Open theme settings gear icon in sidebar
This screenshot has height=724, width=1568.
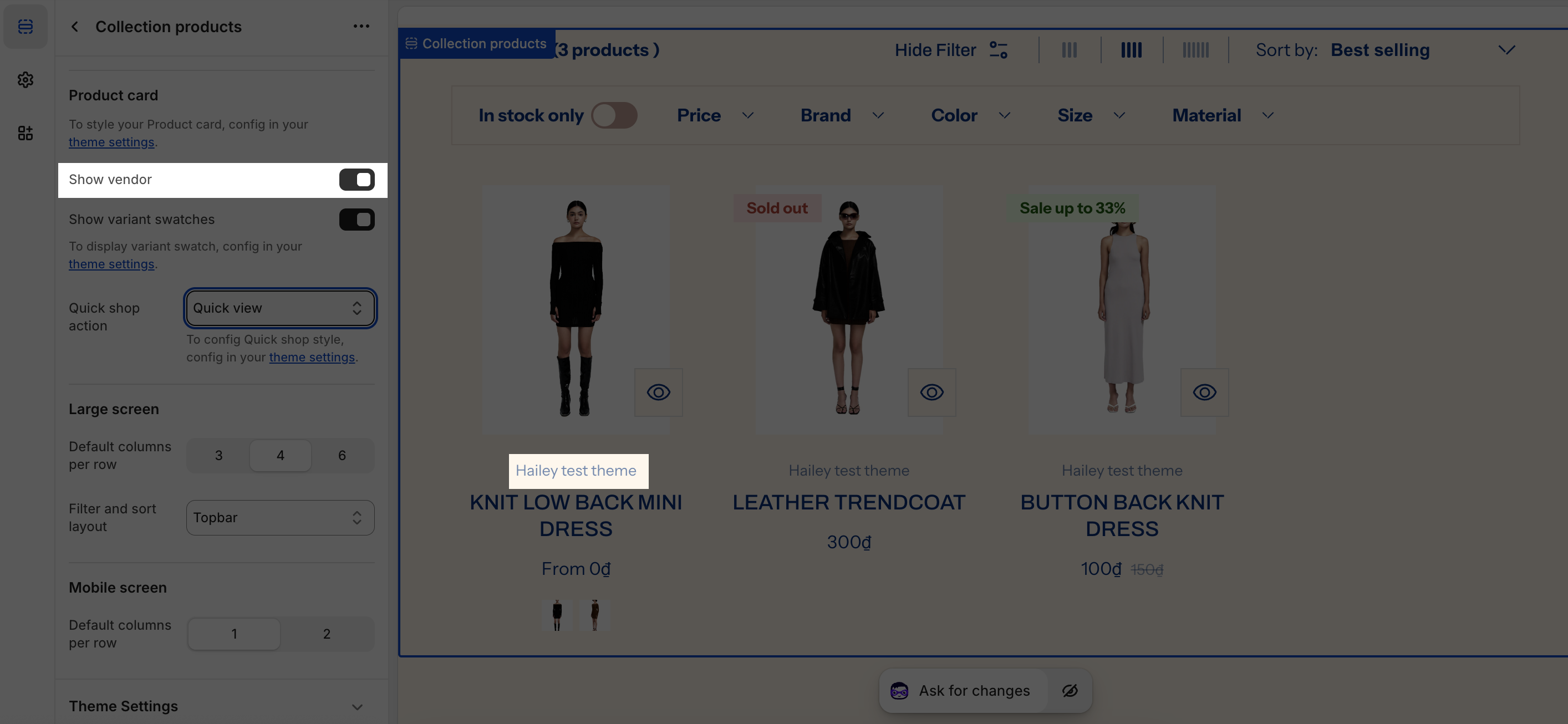click(x=25, y=80)
